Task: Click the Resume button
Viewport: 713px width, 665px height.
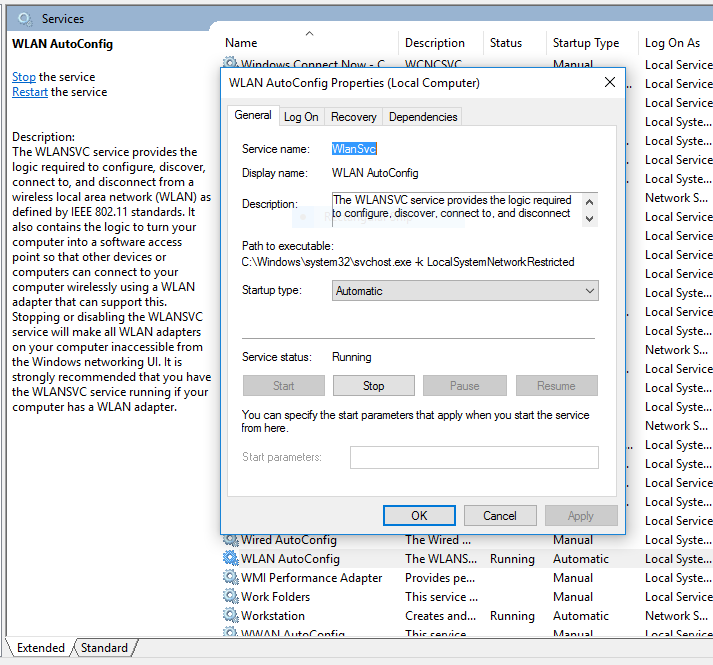Action: [x=557, y=386]
